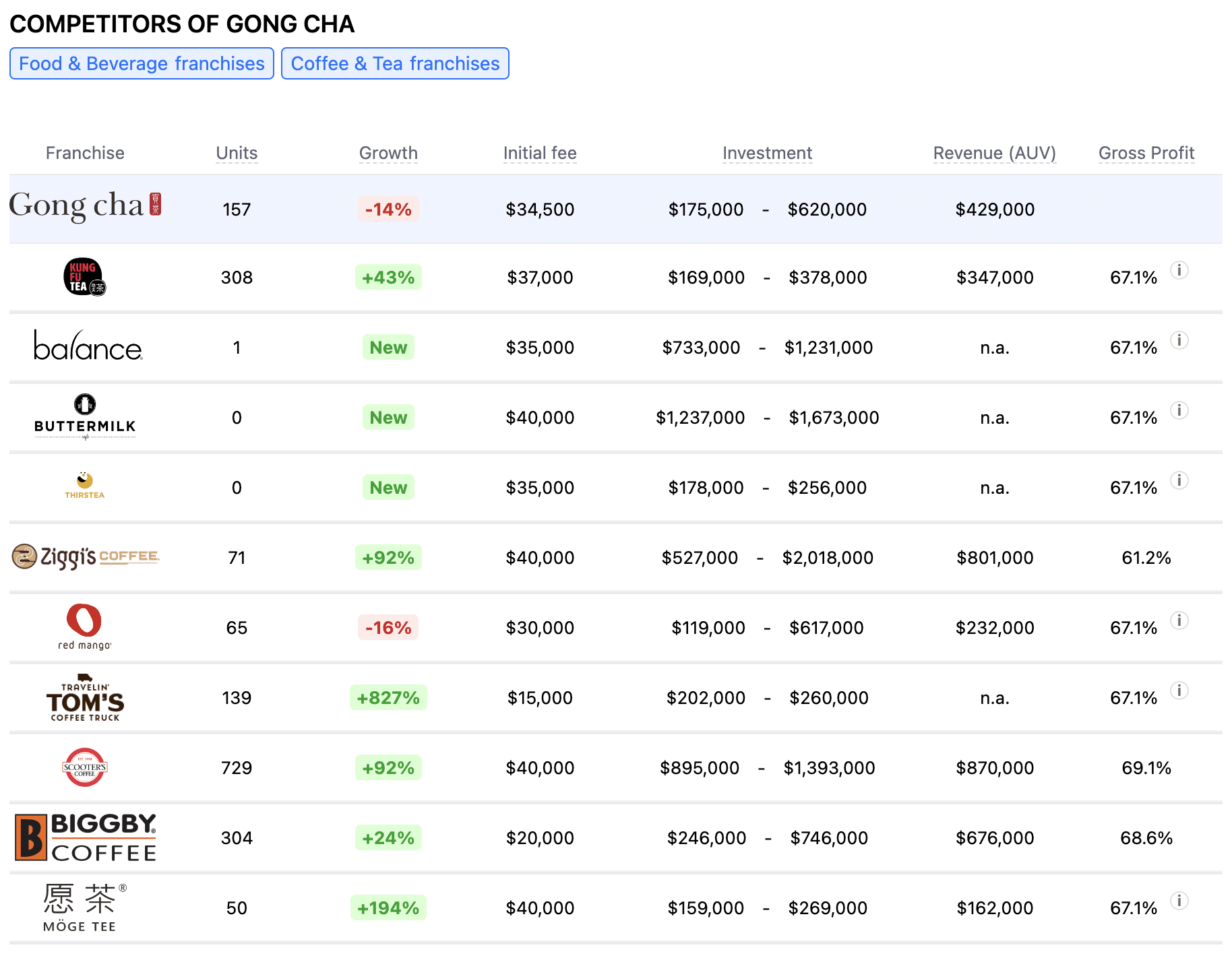Click the $1,237,000 investment minimum
The height and width of the screenshot is (962, 1232).
(x=700, y=418)
